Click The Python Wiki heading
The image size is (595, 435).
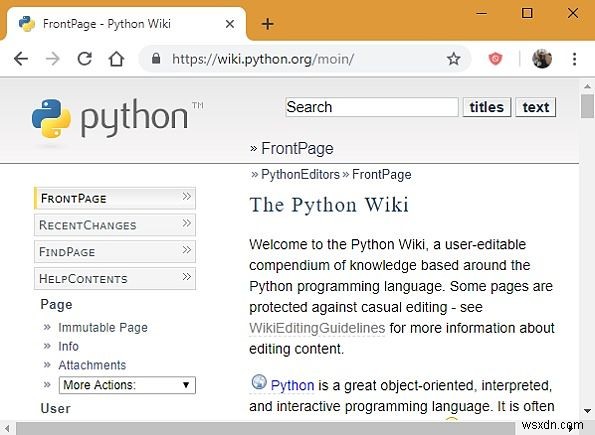[329, 205]
